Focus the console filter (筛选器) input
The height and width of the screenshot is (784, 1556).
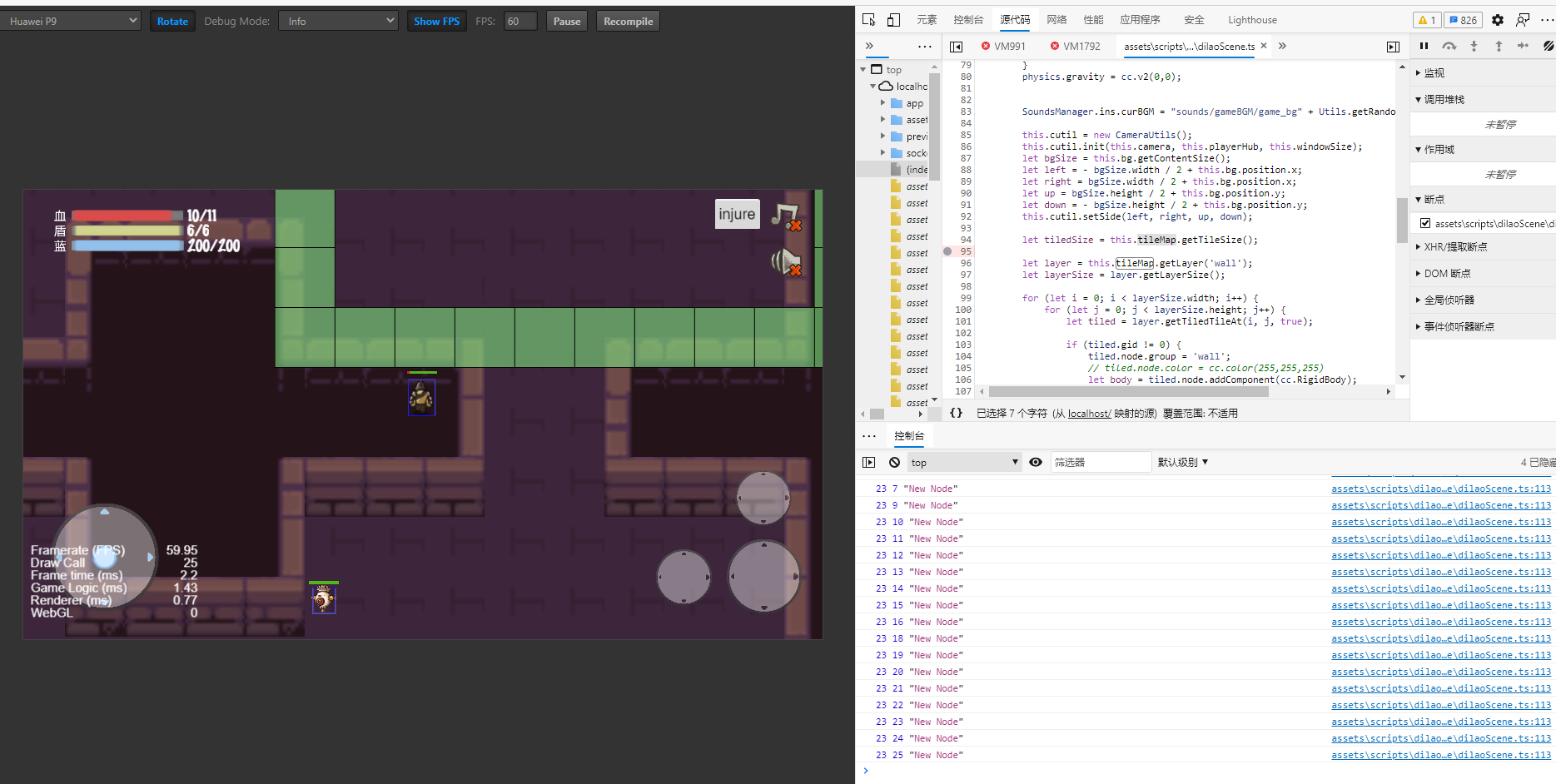(x=1101, y=462)
